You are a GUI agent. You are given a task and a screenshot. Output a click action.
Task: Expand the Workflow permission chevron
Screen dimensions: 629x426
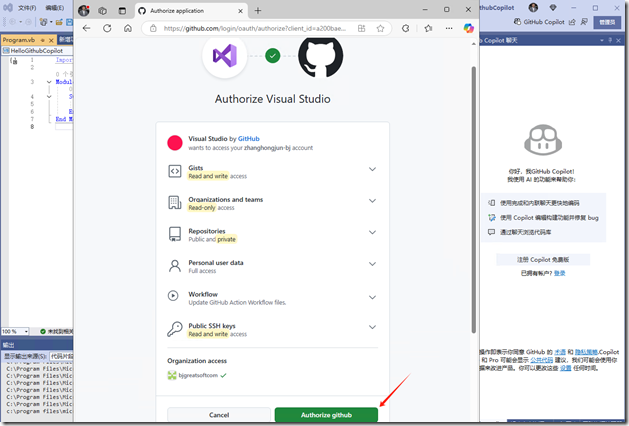(372, 297)
